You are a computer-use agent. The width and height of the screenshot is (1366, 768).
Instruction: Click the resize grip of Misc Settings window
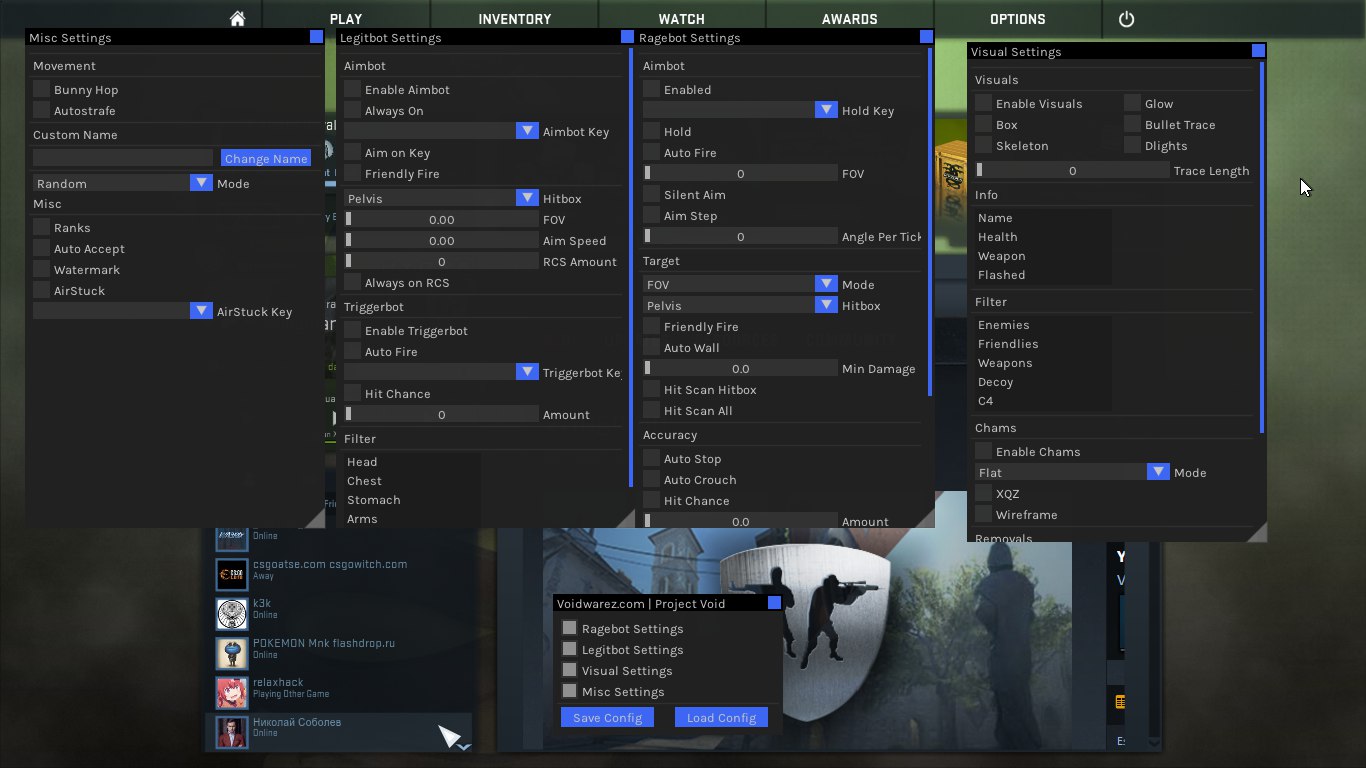(315, 518)
